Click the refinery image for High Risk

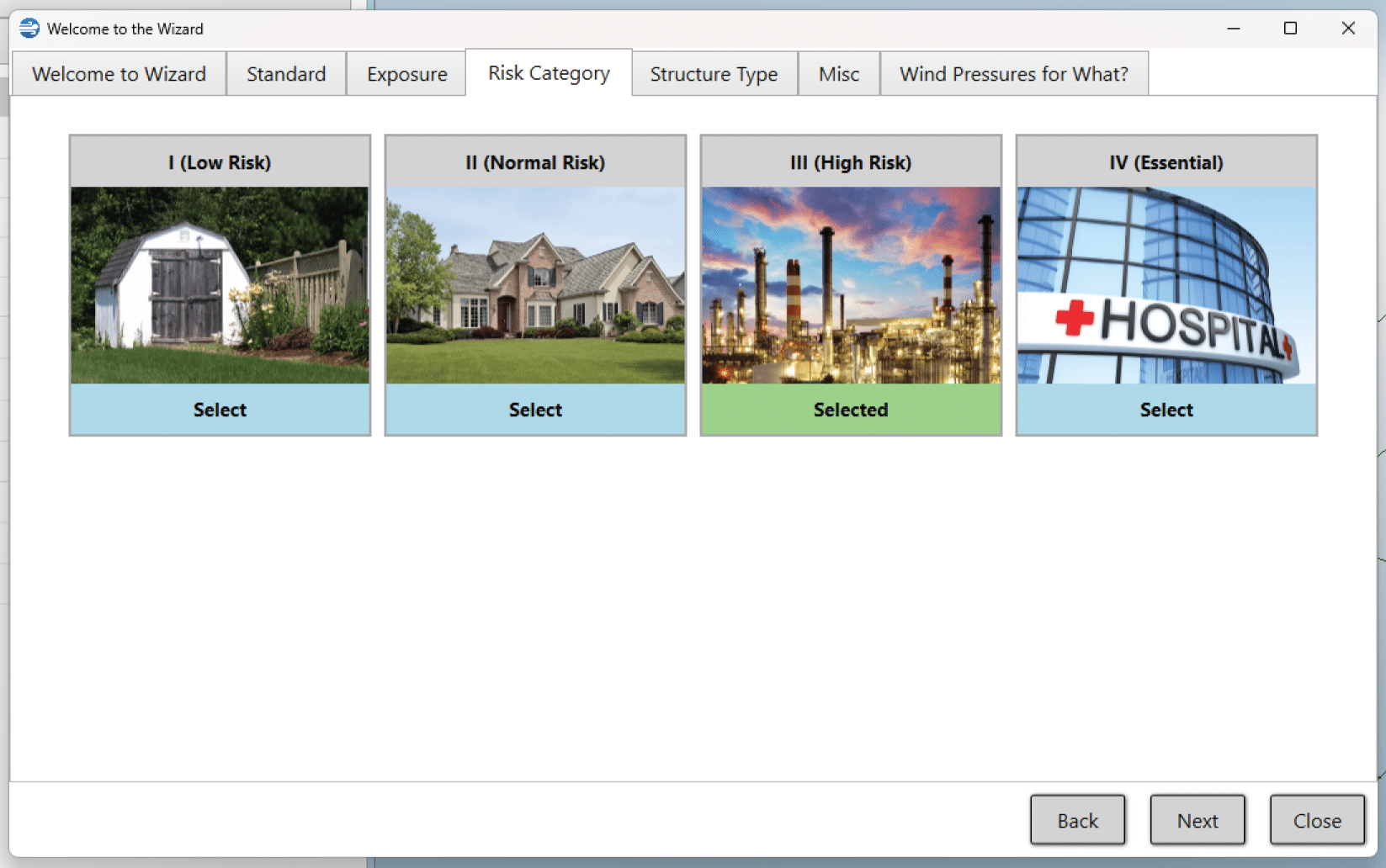851,285
